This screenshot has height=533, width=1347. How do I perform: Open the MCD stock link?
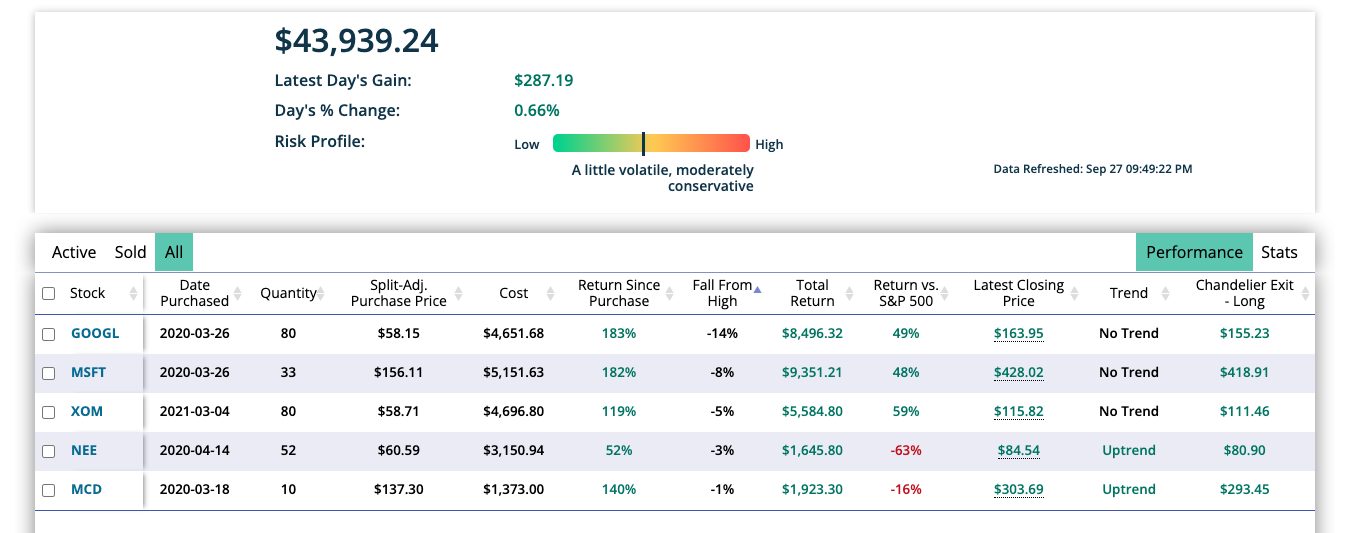86,489
